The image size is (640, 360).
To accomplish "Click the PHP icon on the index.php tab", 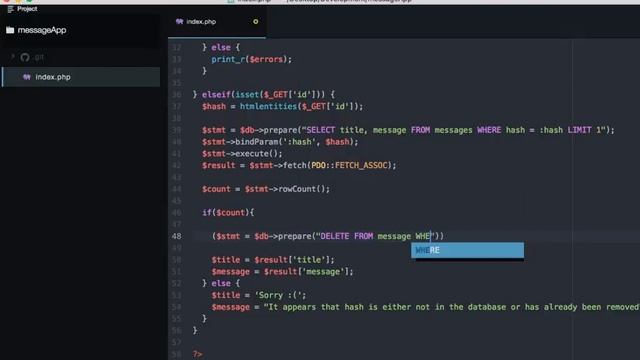I will coord(180,22).
